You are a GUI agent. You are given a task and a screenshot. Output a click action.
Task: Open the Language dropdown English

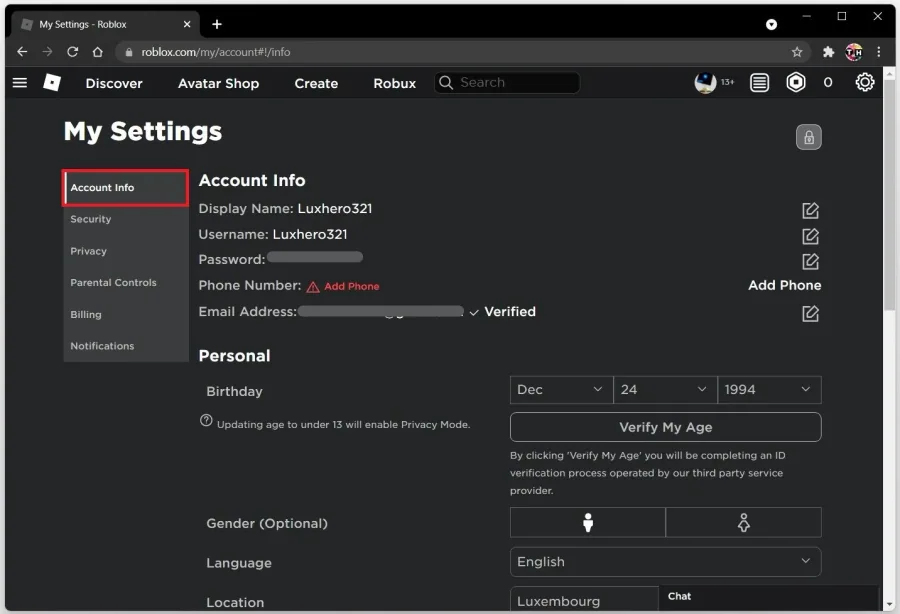click(665, 562)
